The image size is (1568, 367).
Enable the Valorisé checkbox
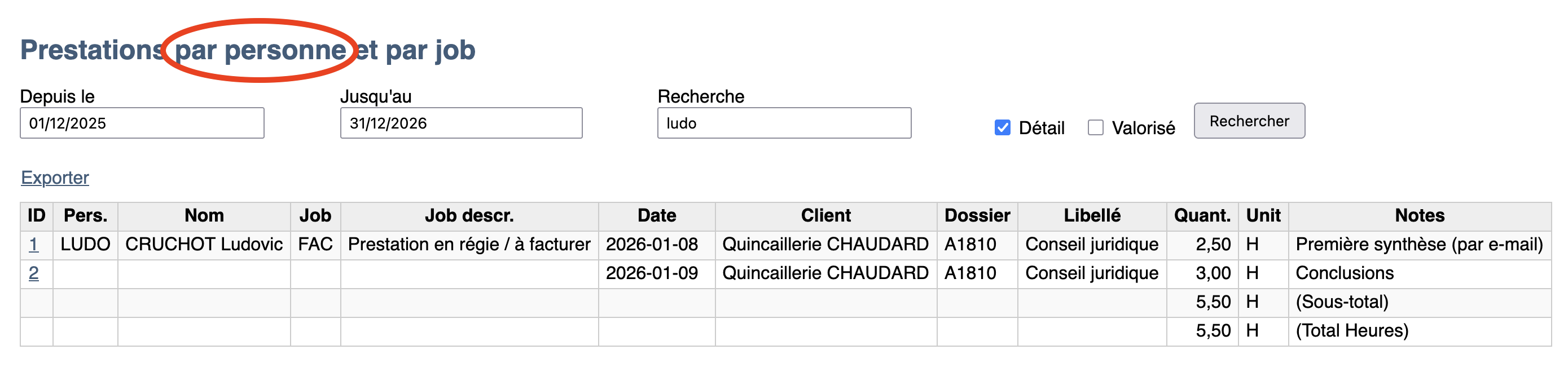pyautogui.click(x=1095, y=127)
